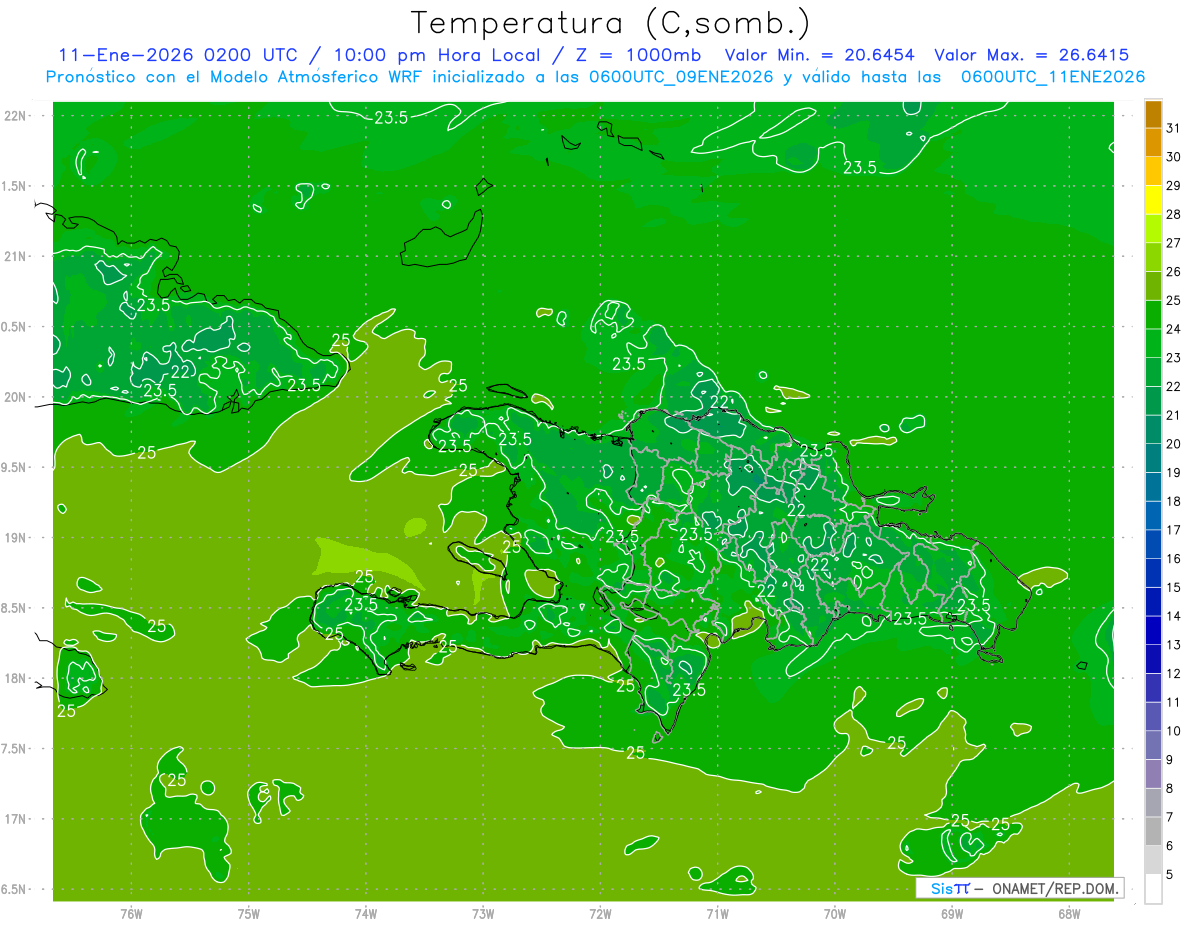Pick the white swatch below 5

[x=1153, y=888]
